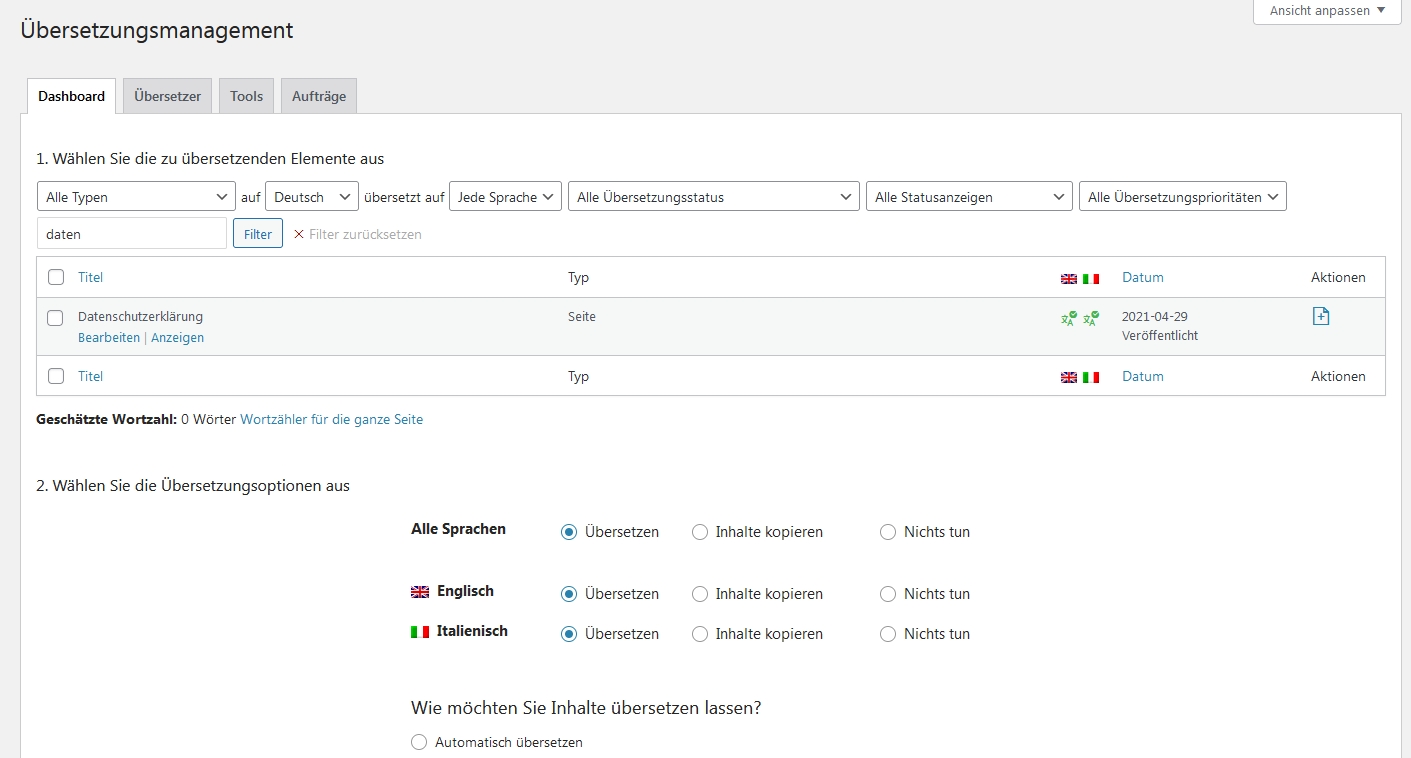
Task: Click the English translation status icon for Datenschutzerklärung
Action: (x=1069, y=318)
